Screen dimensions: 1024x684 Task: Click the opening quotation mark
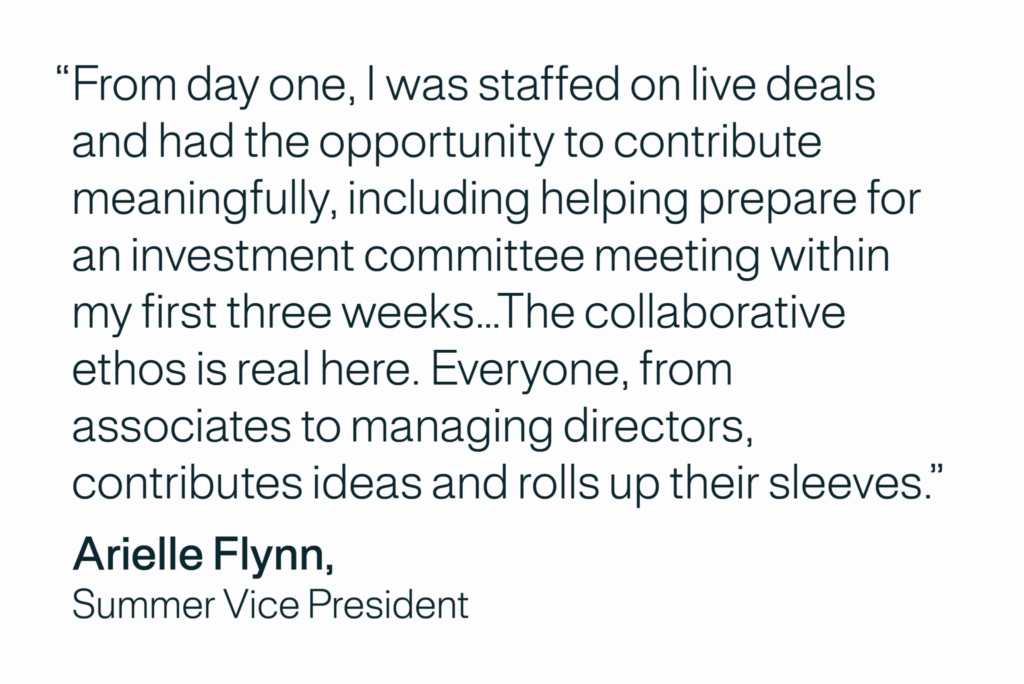coord(63,76)
